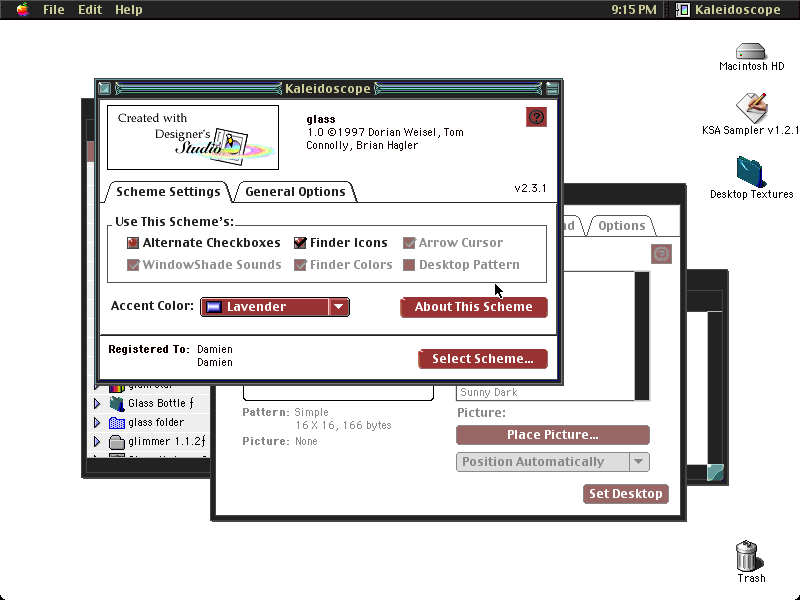Image resolution: width=800 pixels, height=600 pixels.
Task: Click the bold glass scheme name
Action: coord(320,119)
